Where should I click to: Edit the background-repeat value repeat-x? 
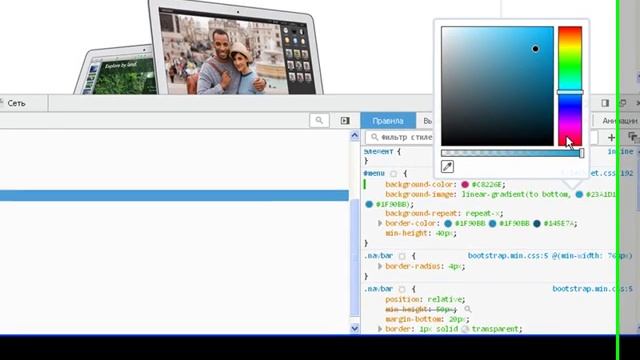[x=482, y=213]
